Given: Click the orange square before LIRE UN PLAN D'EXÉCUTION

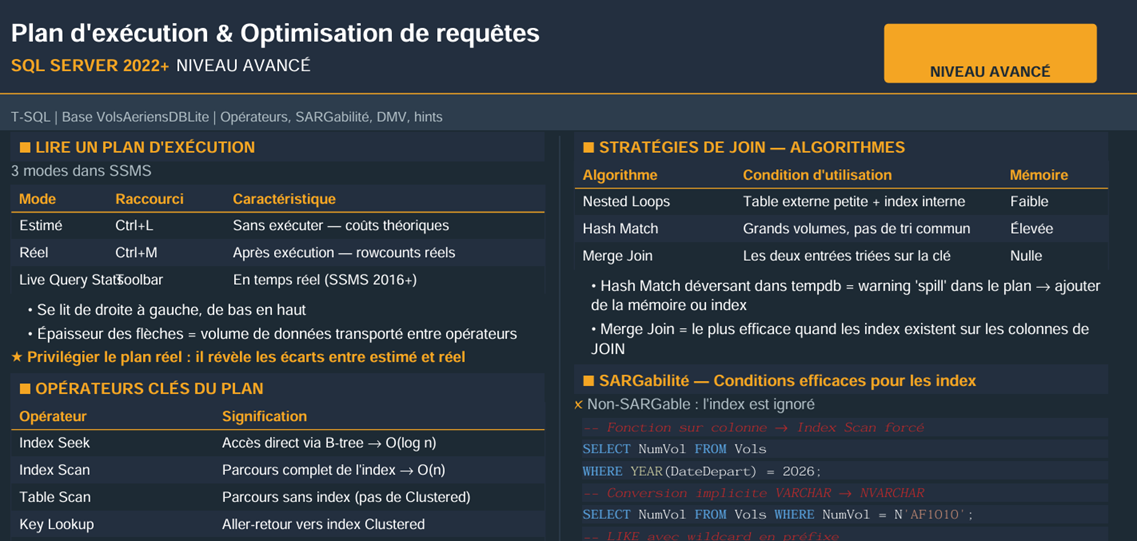Looking at the screenshot, I should (25, 148).
